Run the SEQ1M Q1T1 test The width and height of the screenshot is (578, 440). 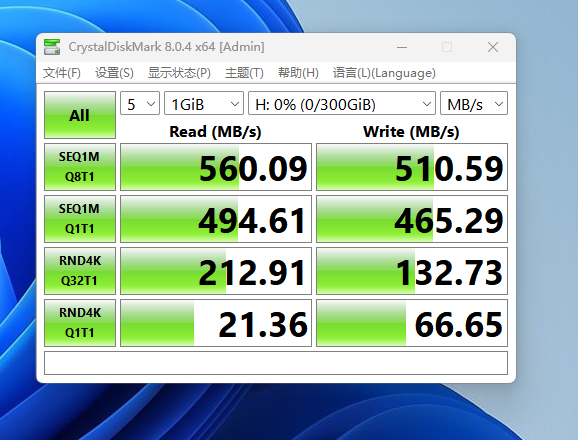(80, 219)
